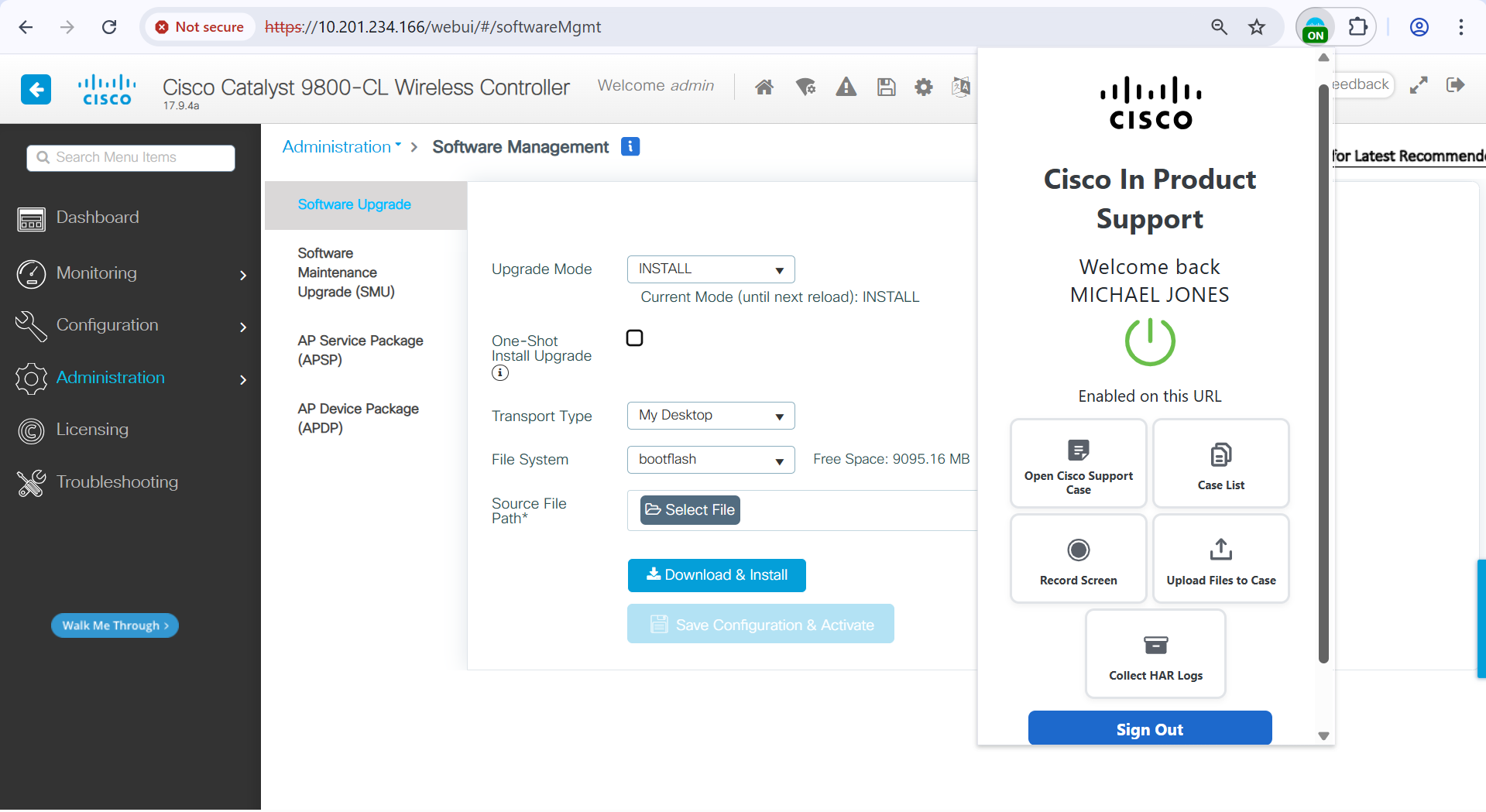1486x812 pixels.
Task: Open AP Service Package (APSP) tab
Action: 360,350
